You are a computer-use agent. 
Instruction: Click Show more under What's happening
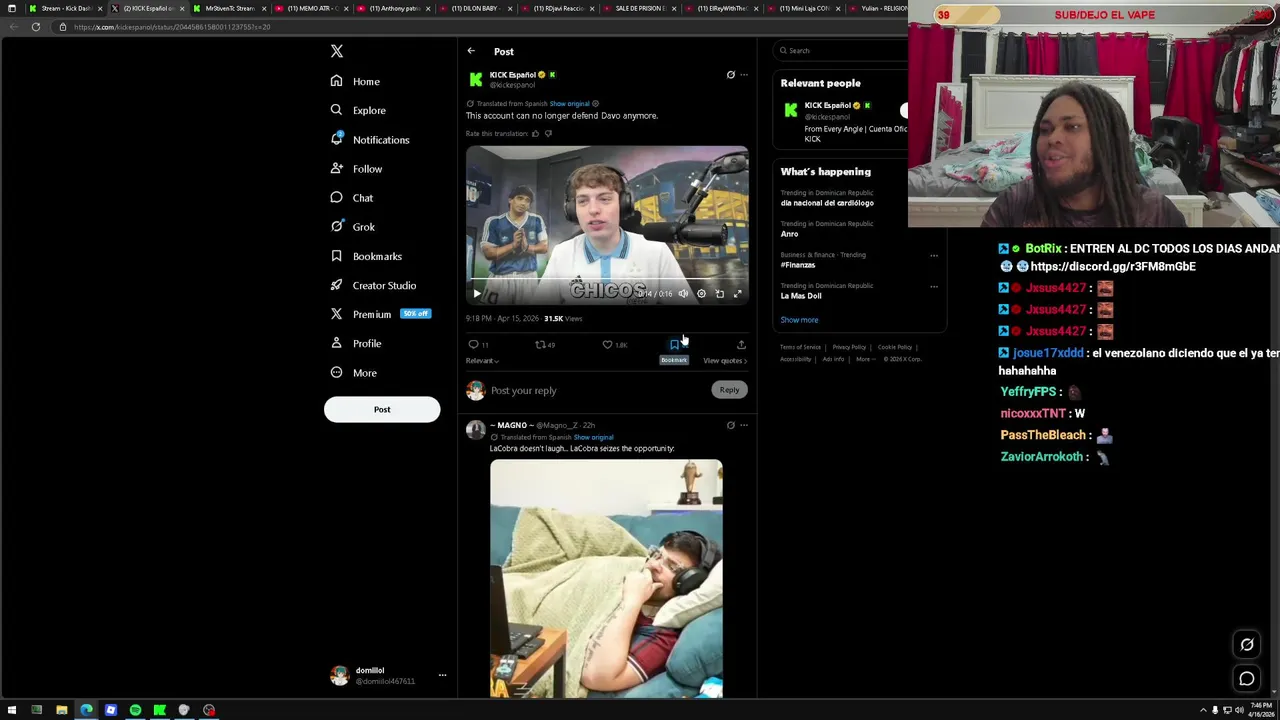[799, 320]
